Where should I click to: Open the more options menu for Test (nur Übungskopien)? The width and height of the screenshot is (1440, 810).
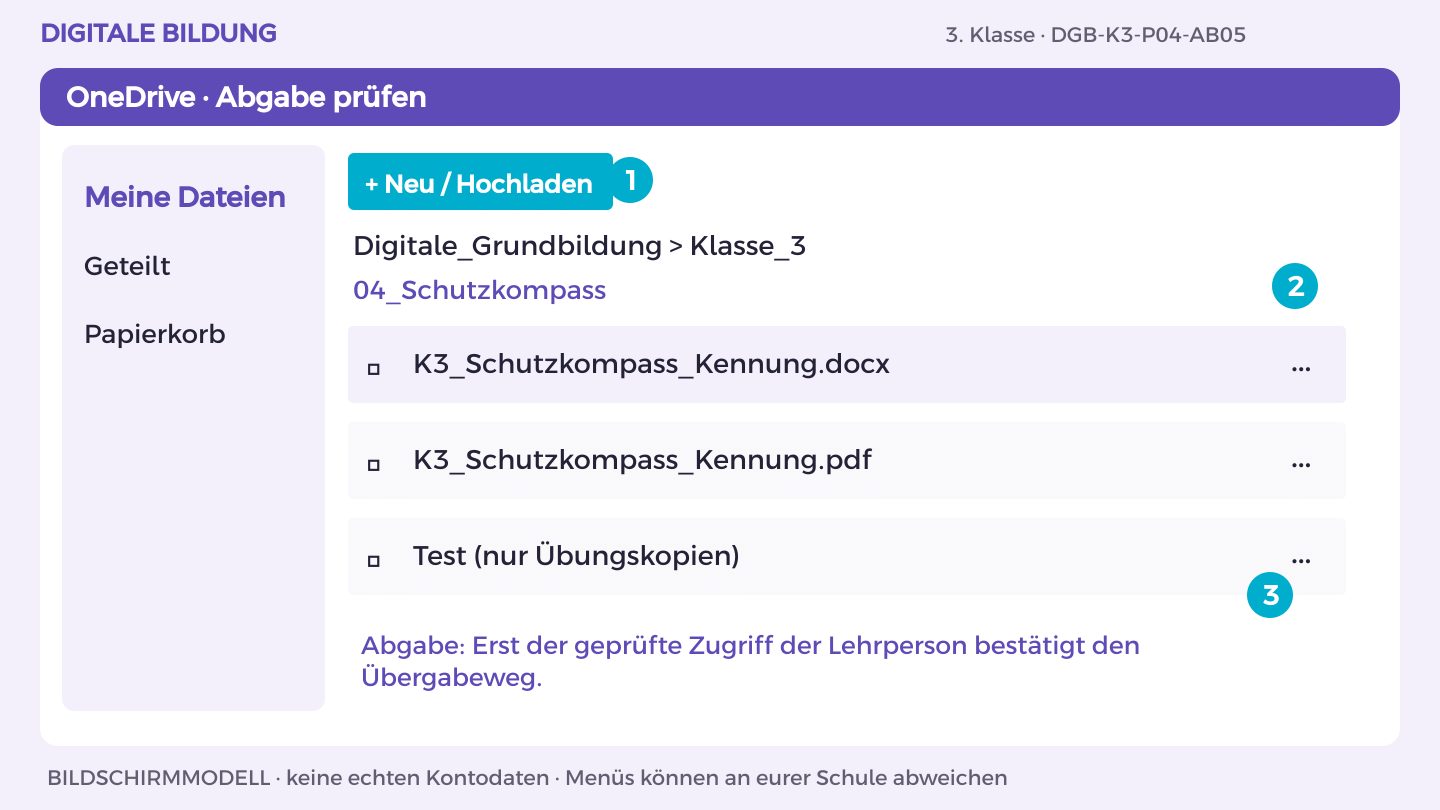(1300, 560)
